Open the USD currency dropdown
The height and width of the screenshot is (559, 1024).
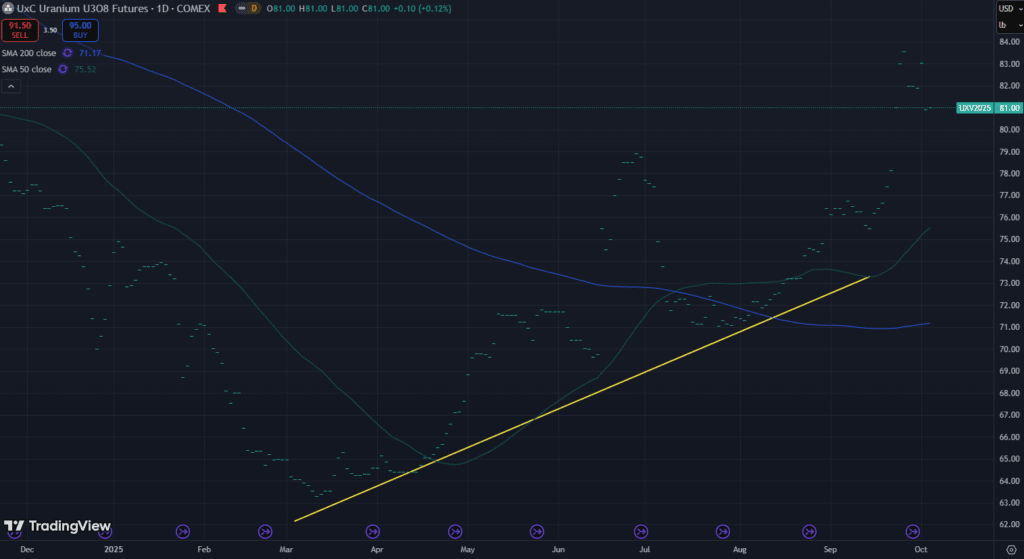(x=1009, y=8)
